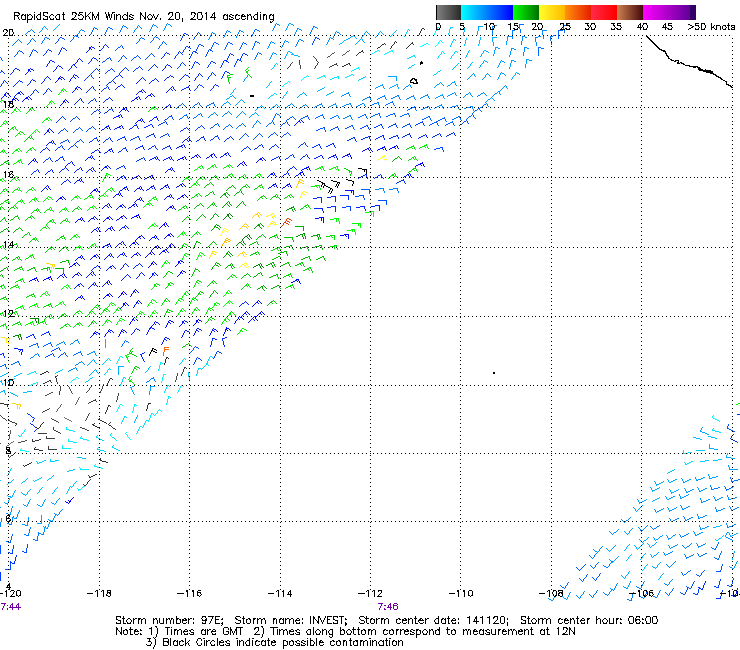Image resolution: width=740 pixels, height=650 pixels.
Task: Click the longitude label '-118'
Action: 99,593
